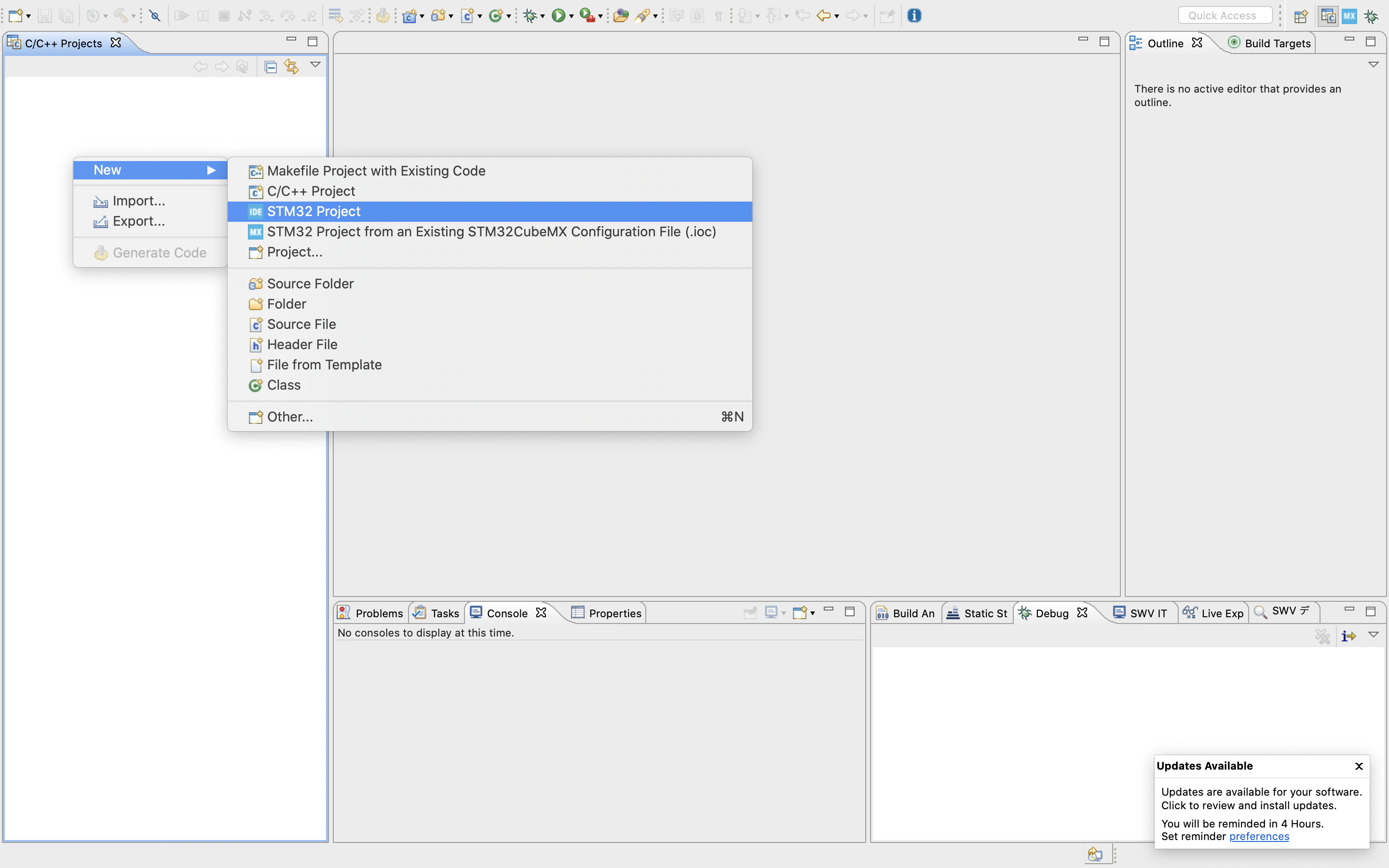Switch to STM32CubeMX perspective icon
The height and width of the screenshot is (868, 1389).
tap(1349, 16)
